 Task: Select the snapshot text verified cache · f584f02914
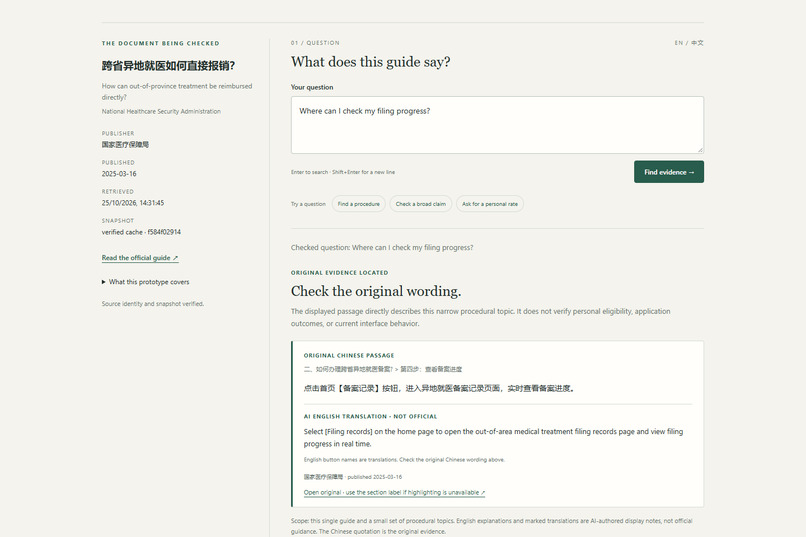(x=141, y=232)
